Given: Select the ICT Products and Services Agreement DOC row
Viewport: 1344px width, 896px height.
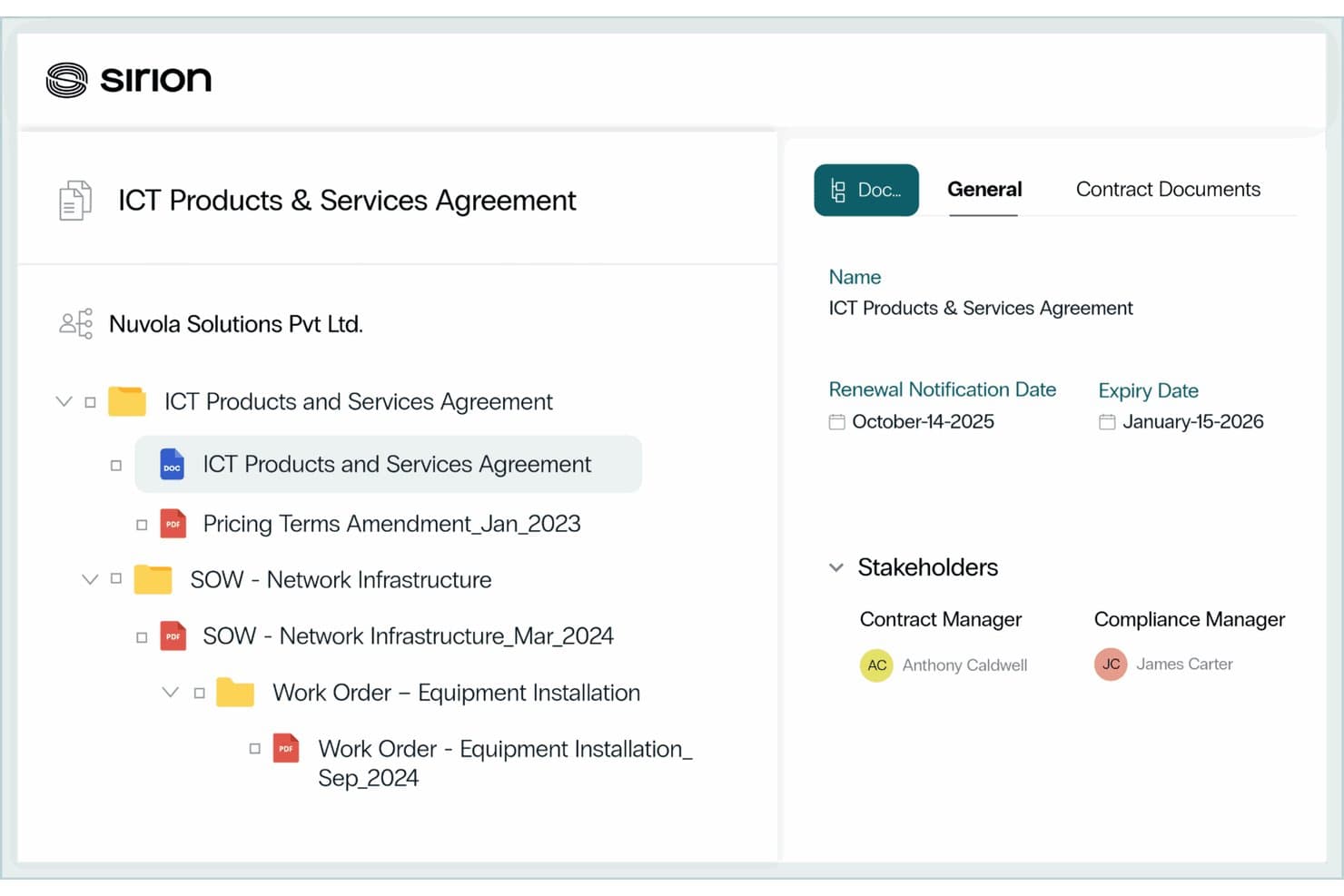Looking at the screenshot, I should [389, 464].
